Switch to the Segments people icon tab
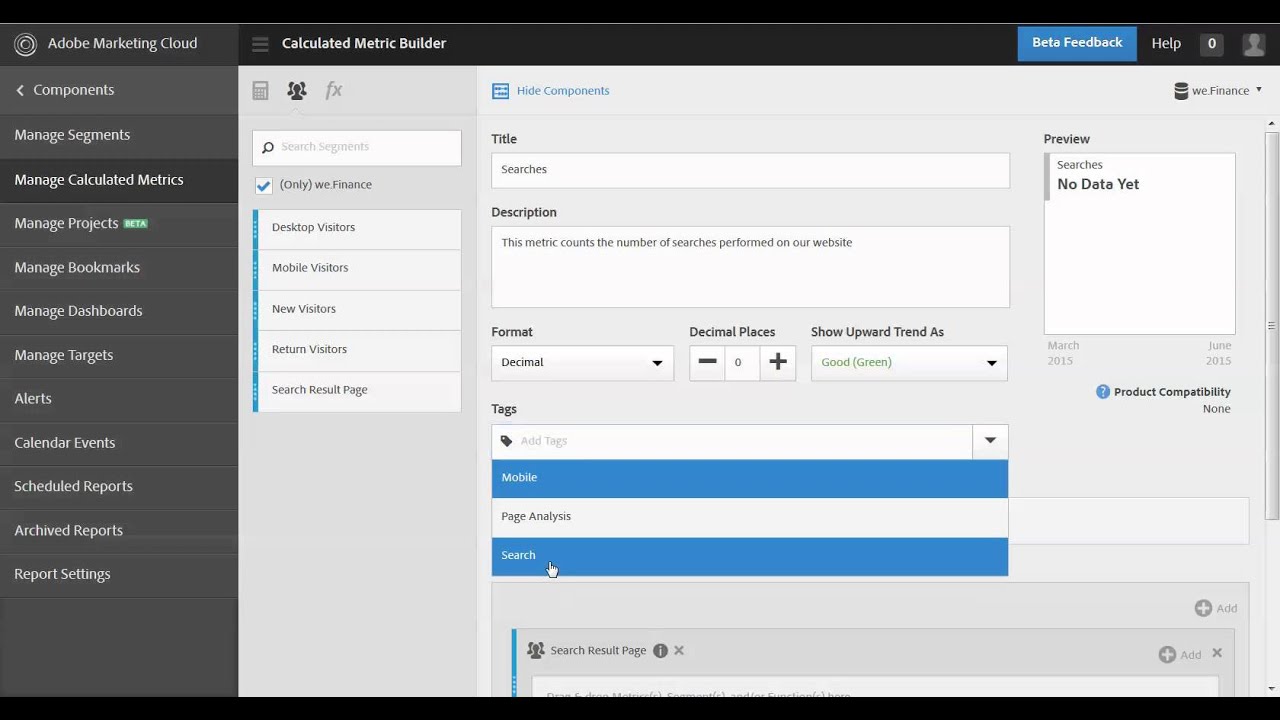This screenshot has height=720, width=1280. coord(296,91)
